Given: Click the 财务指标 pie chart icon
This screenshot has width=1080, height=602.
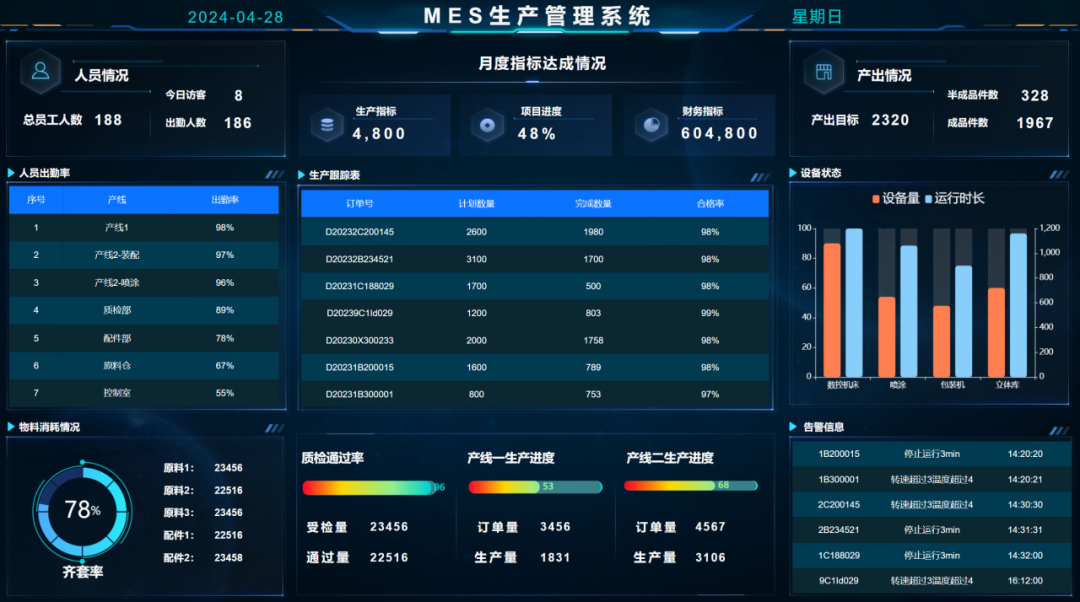Looking at the screenshot, I should (651, 126).
